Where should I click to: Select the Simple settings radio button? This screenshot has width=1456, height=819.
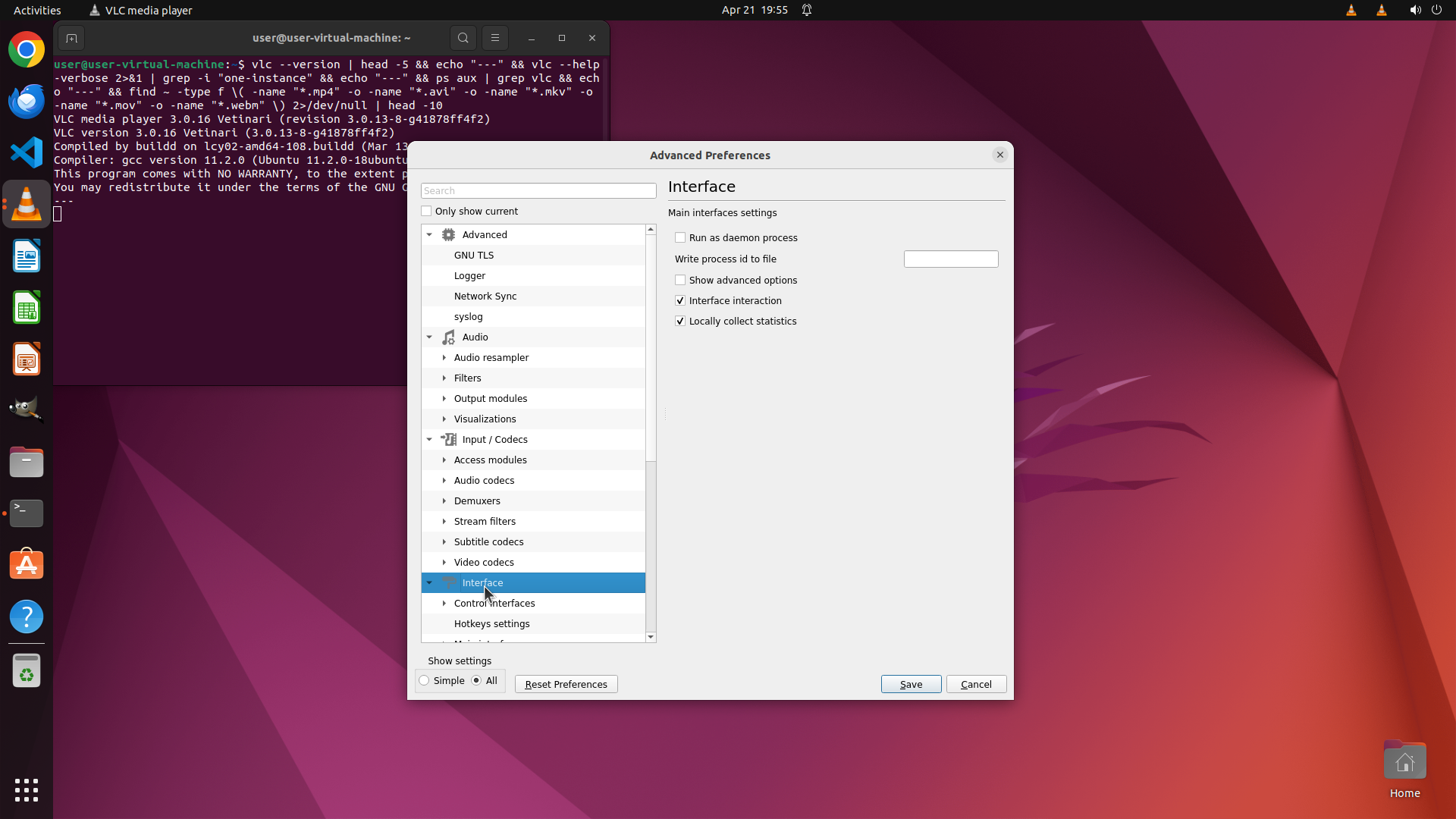(425, 681)
